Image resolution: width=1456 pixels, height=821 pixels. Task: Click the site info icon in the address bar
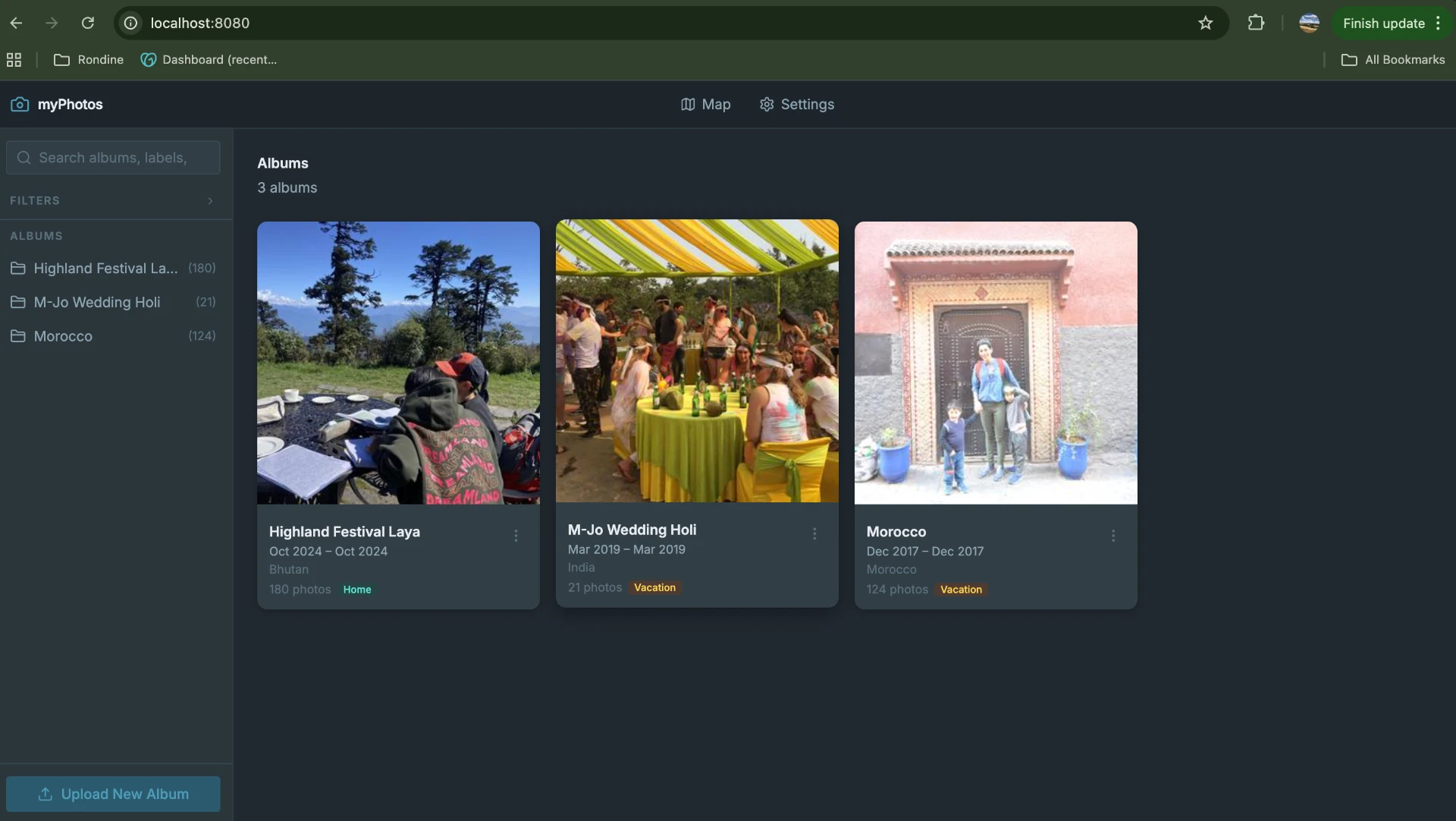[131, 23]
